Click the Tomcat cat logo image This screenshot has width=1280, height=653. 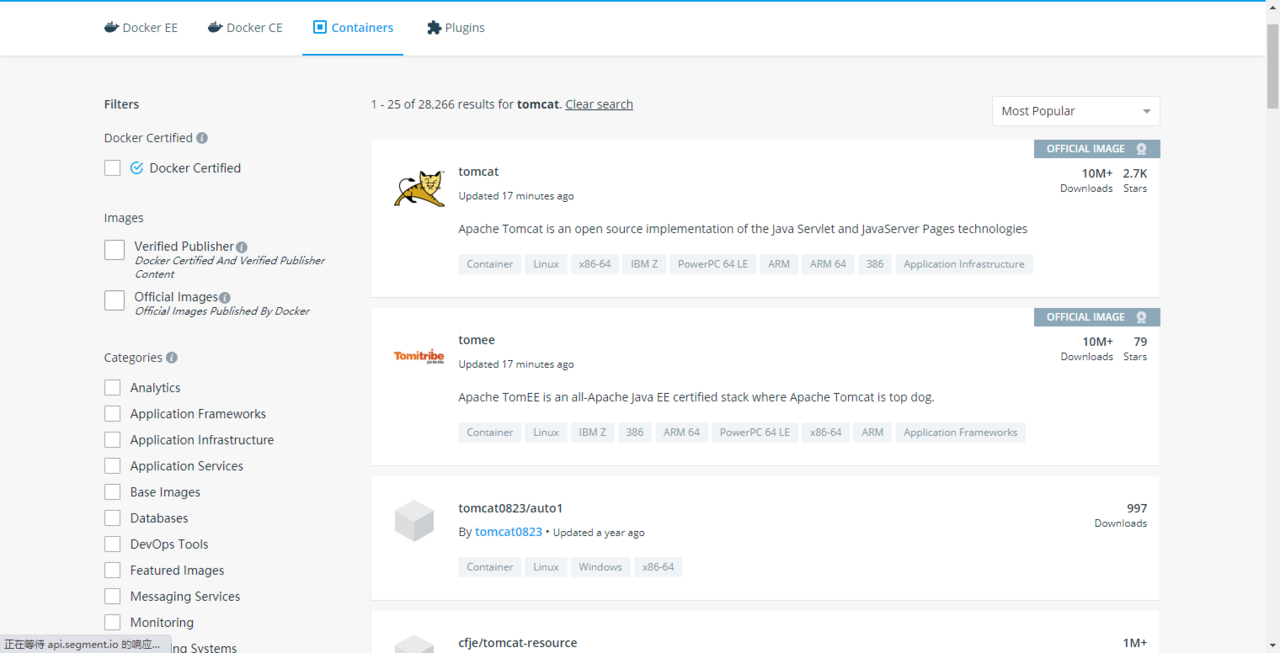click(419, 189)
